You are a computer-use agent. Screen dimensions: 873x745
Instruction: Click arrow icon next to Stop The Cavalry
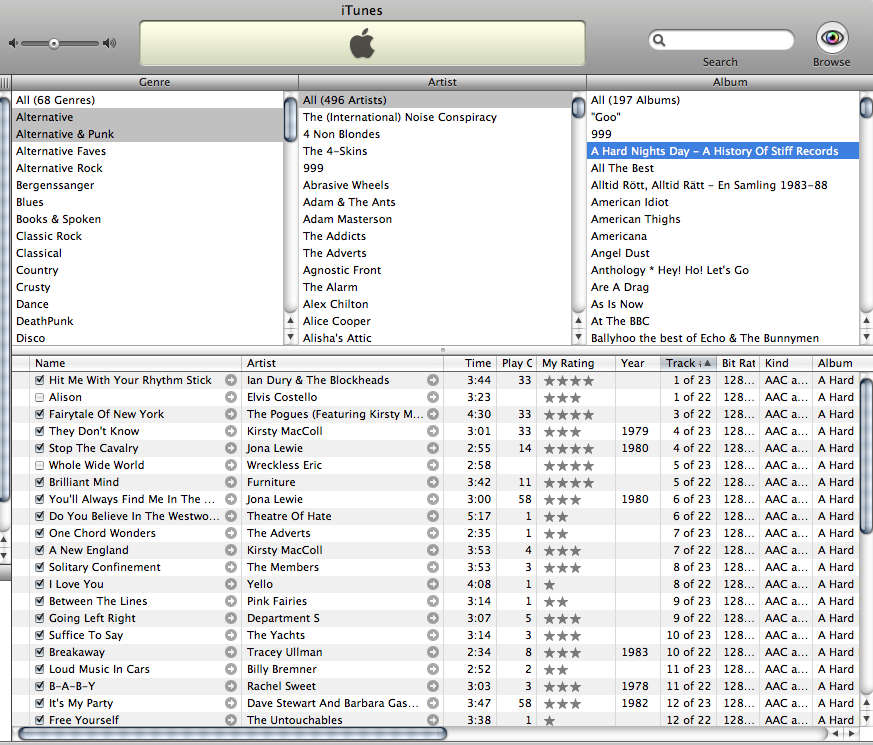click(x=231, y=448)
